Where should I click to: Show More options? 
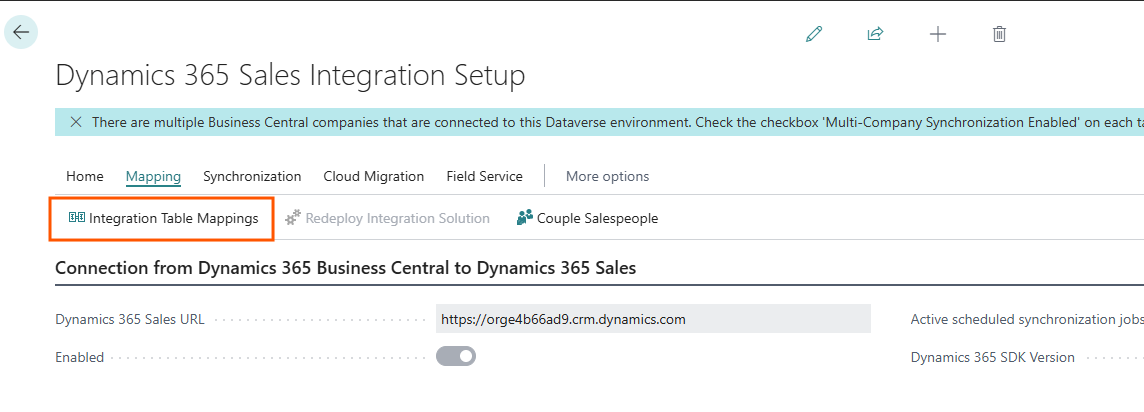[x=607, y=176]
